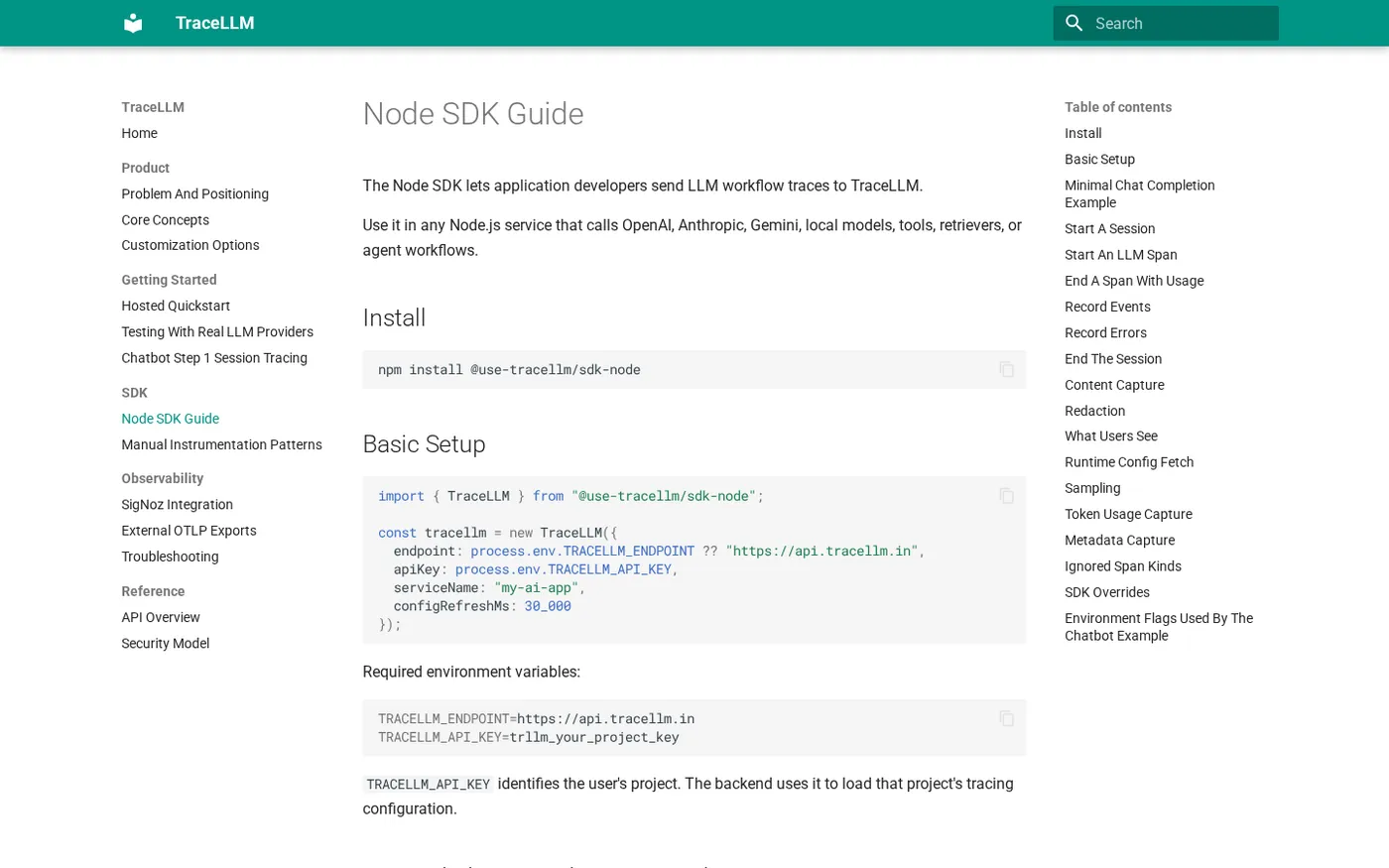Click the search magnifier icon
Viewport: 1389px width, 868px height.
[x=1073, y=23]
